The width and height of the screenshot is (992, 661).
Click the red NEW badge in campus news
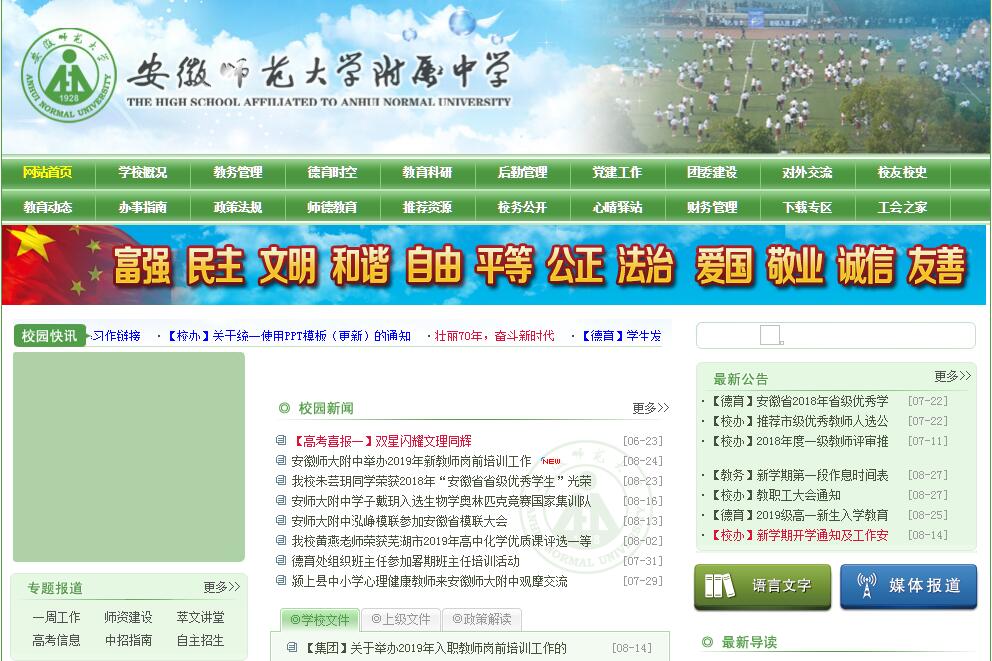click(551, 461)
